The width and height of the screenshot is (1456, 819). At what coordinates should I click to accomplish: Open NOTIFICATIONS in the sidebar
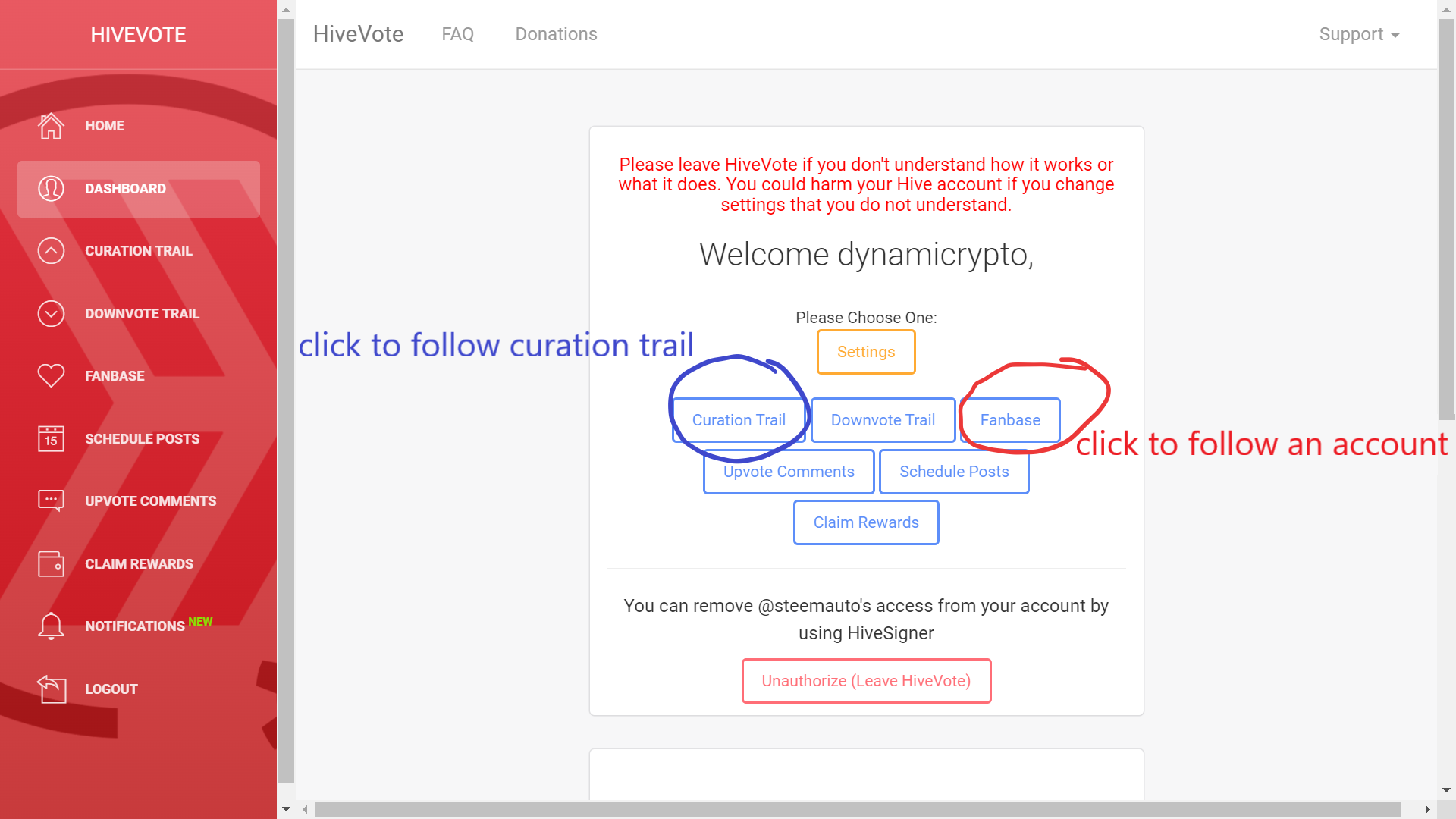[x=139, y=626]
